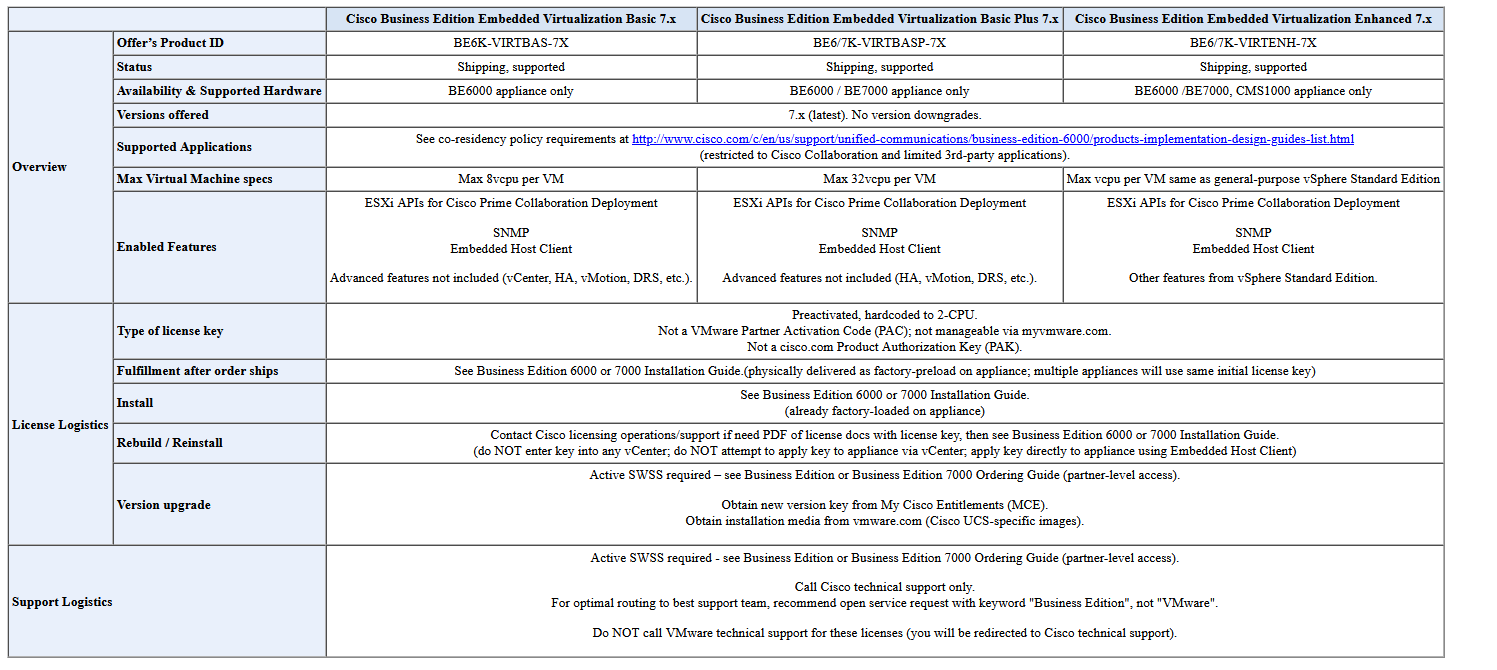Select the 'Versions offered' row label
The image size is (1497, 670).
(163, 115)
